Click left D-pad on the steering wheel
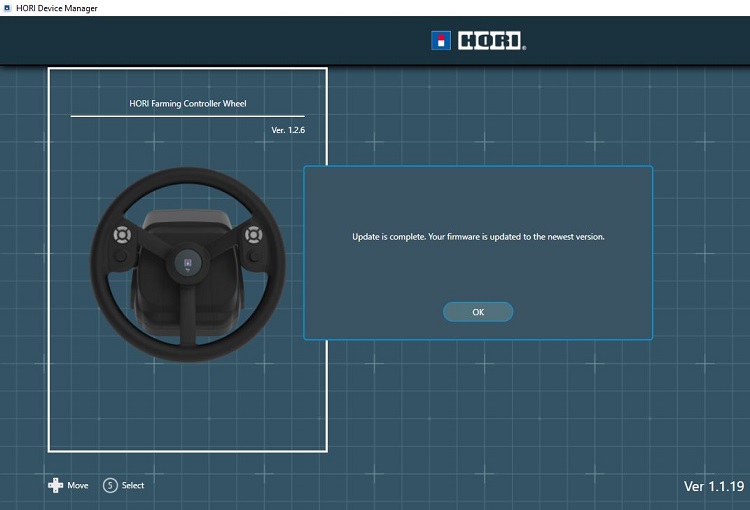 pos(121,236)
